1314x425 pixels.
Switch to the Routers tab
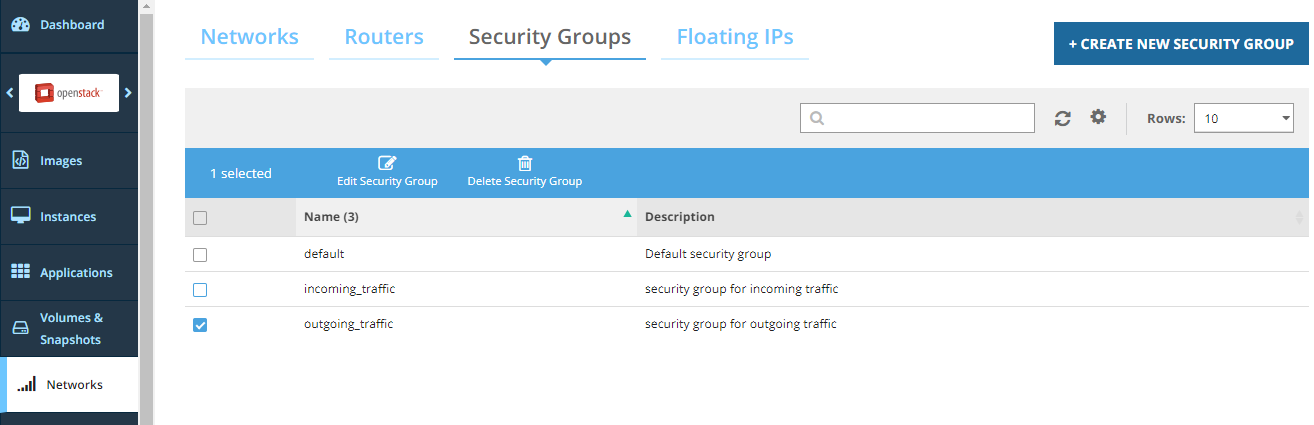384,37
